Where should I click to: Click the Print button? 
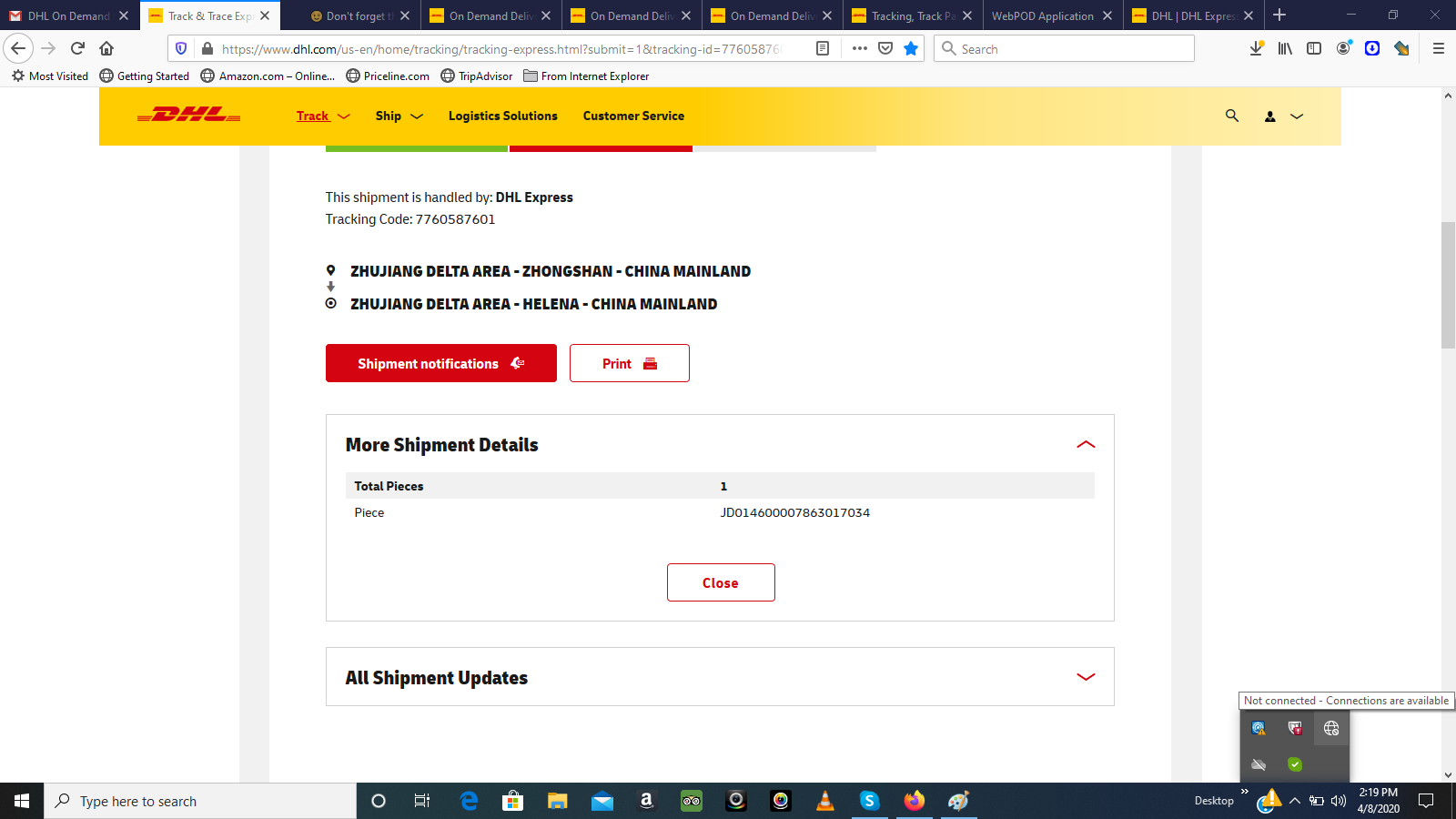(x=630, y=363)
